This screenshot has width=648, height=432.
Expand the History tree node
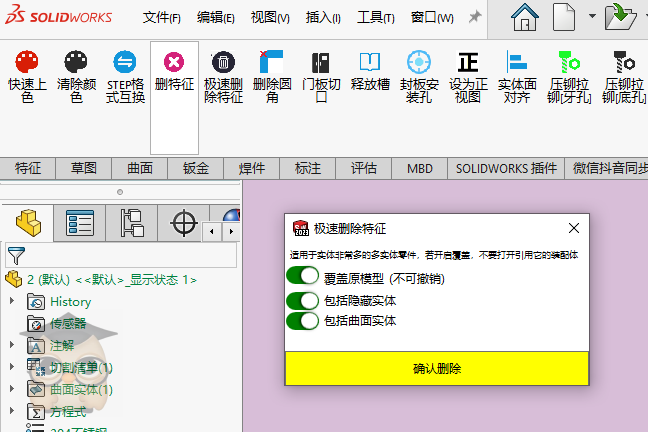tap(12, 301)
